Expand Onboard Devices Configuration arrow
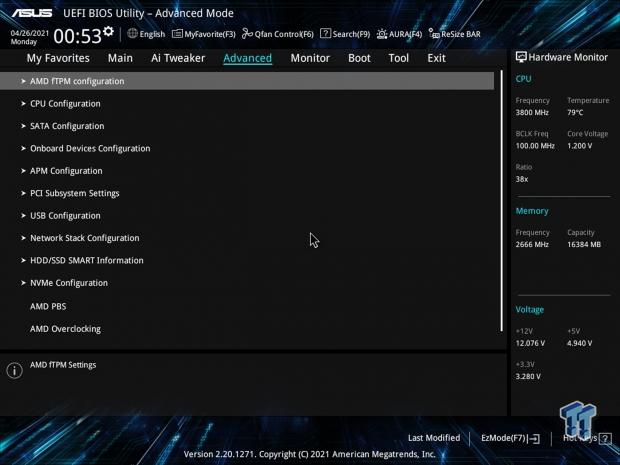 pos(23,149)
